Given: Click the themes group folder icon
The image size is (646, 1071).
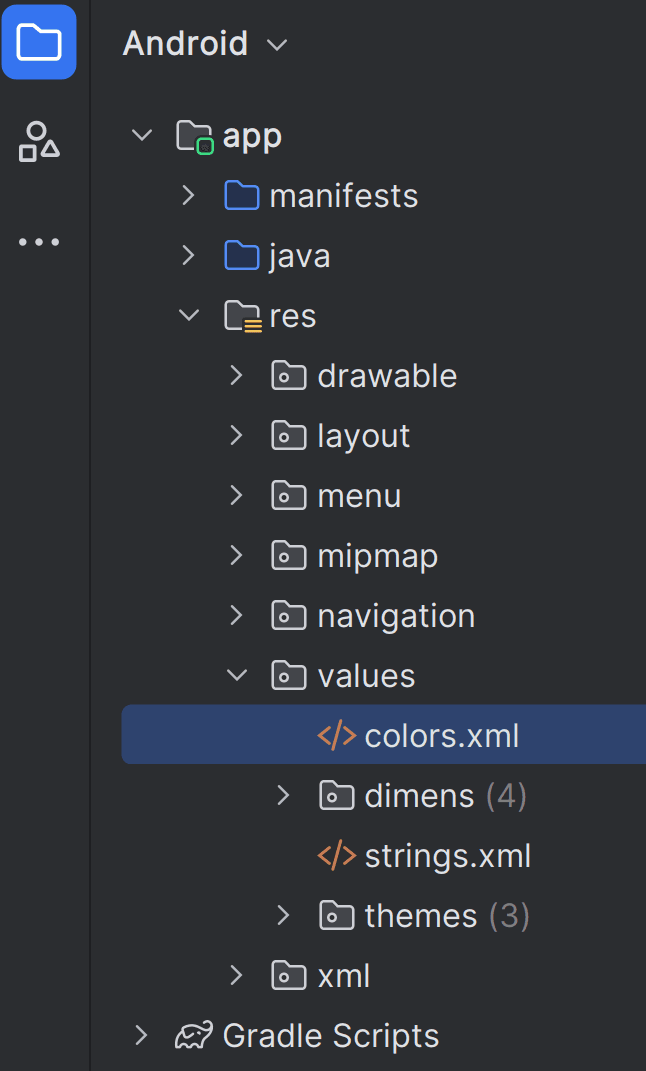Looking at the screenshot, I should click(337, 917).
